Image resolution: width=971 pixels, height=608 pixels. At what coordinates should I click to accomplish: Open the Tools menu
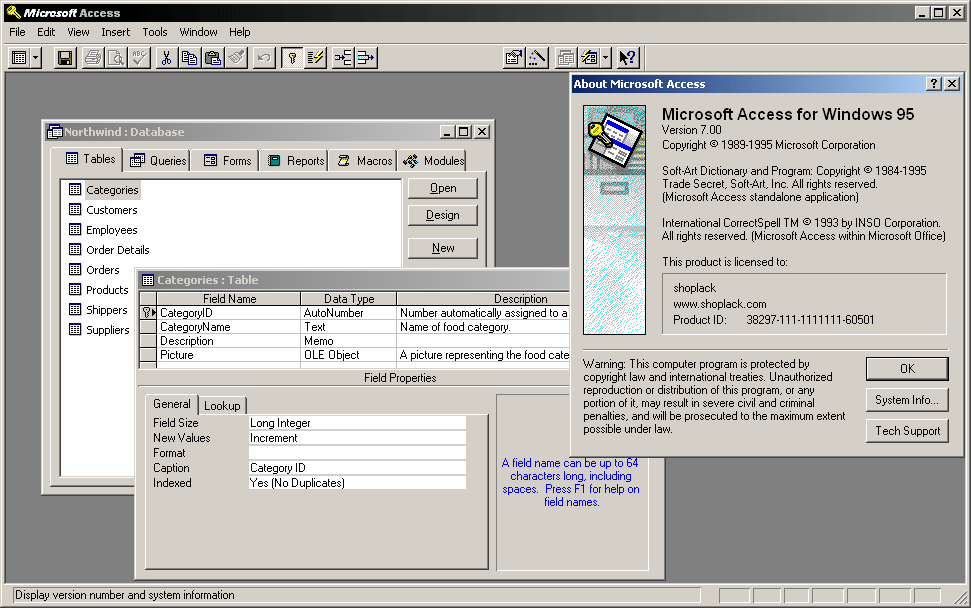pos(155,32)
